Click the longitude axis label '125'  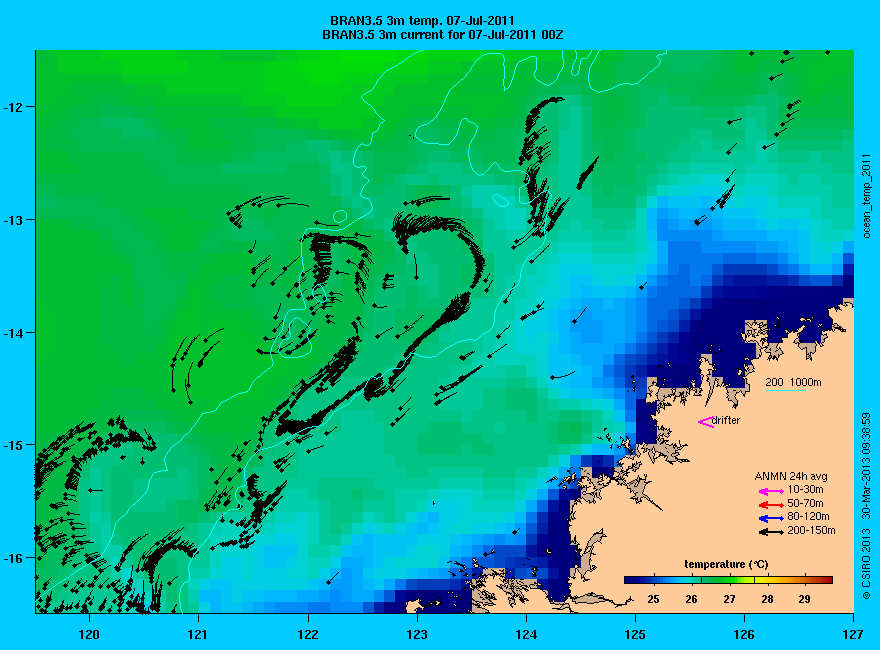[x=635, y=635]
